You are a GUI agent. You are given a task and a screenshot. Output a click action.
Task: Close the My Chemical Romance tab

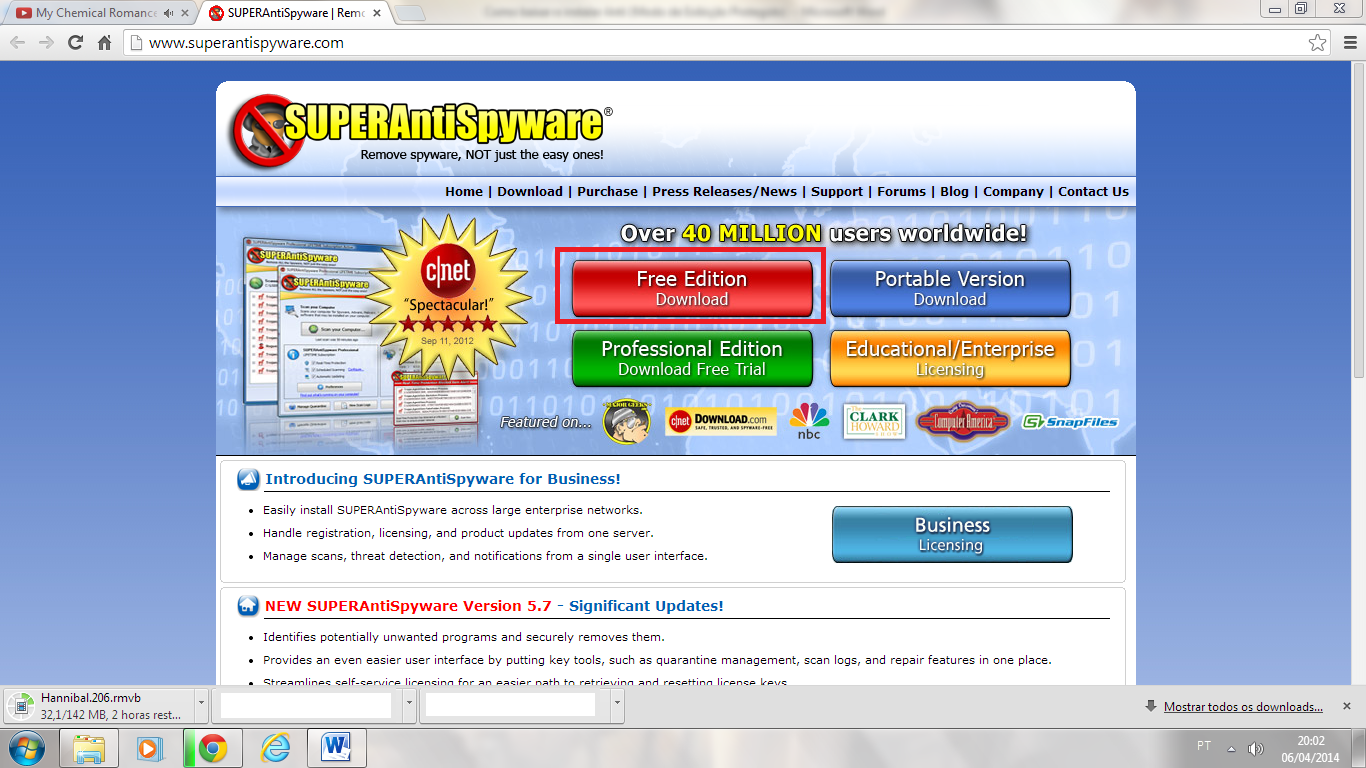[x=185, y=13]
